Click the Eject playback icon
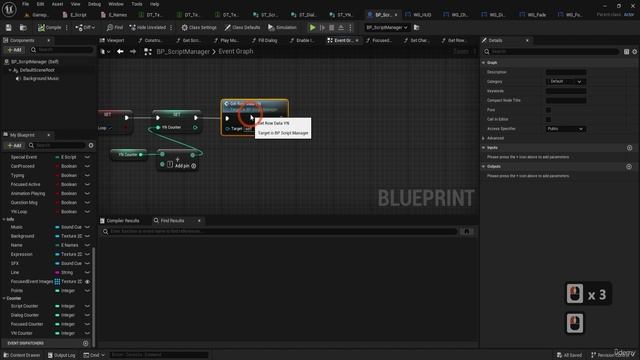Screen dimensions: 640x360 click(341, 27)
